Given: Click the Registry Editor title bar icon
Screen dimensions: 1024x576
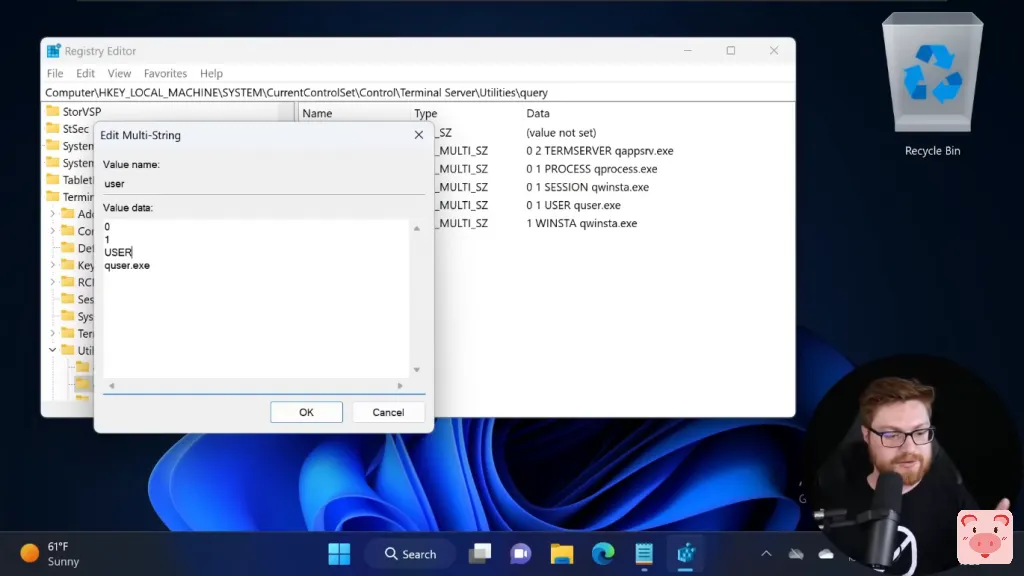Looking at the screenshot, I should pos(53,51).
